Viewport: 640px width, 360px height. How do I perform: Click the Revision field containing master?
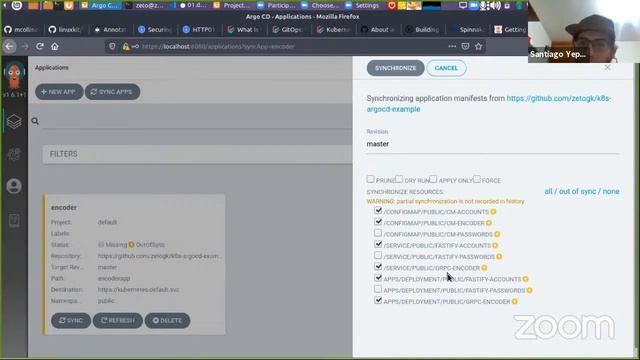tap(493, 144)
